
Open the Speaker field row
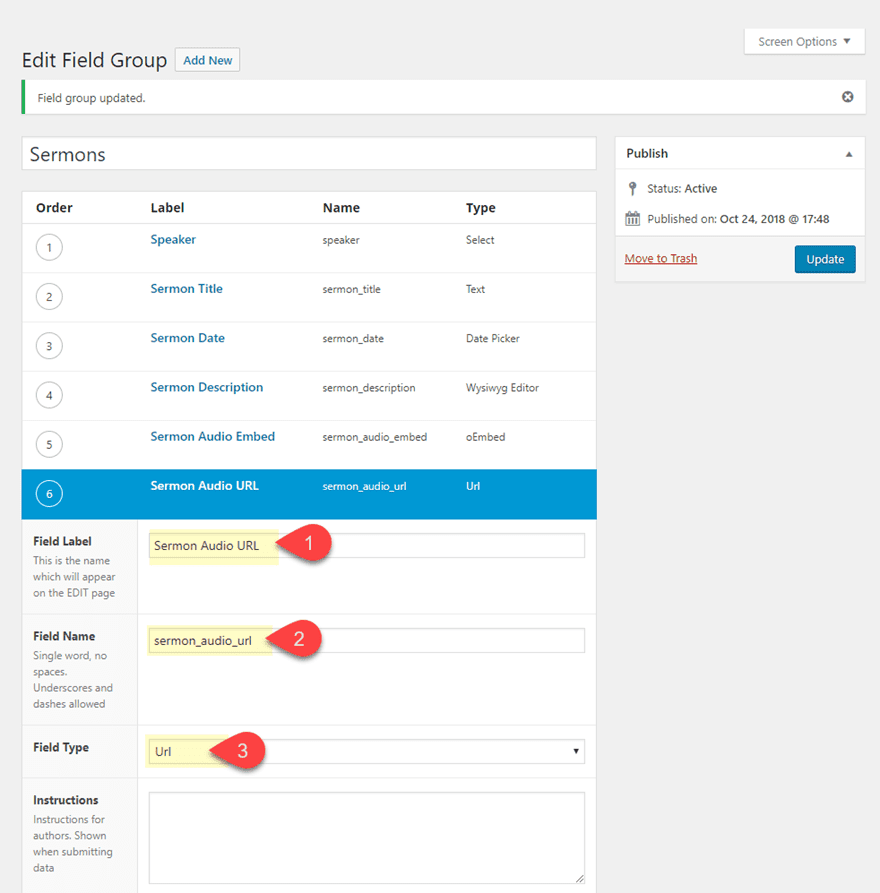click(x=173, y=240)
